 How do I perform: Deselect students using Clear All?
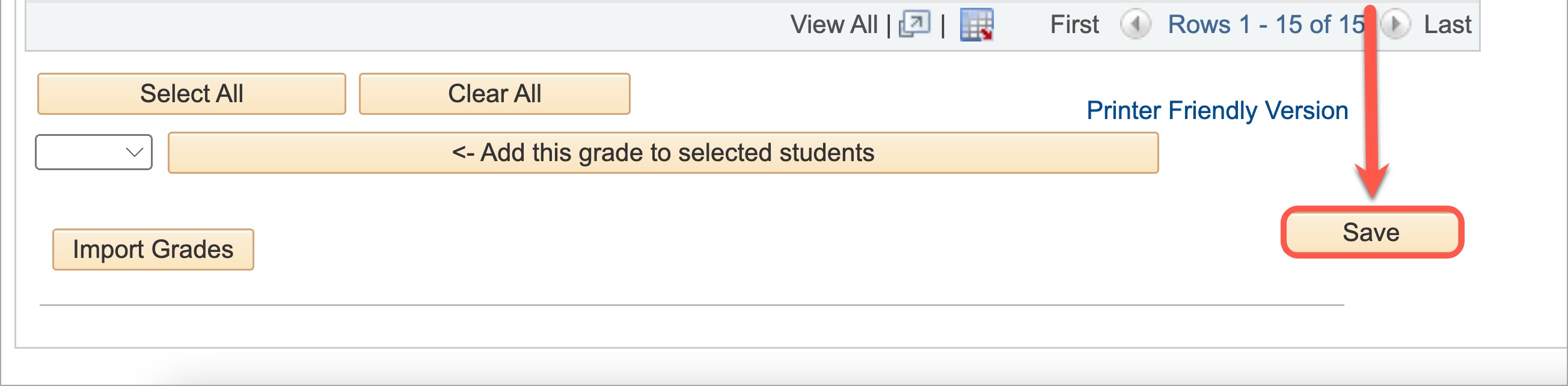click(494, 94)
